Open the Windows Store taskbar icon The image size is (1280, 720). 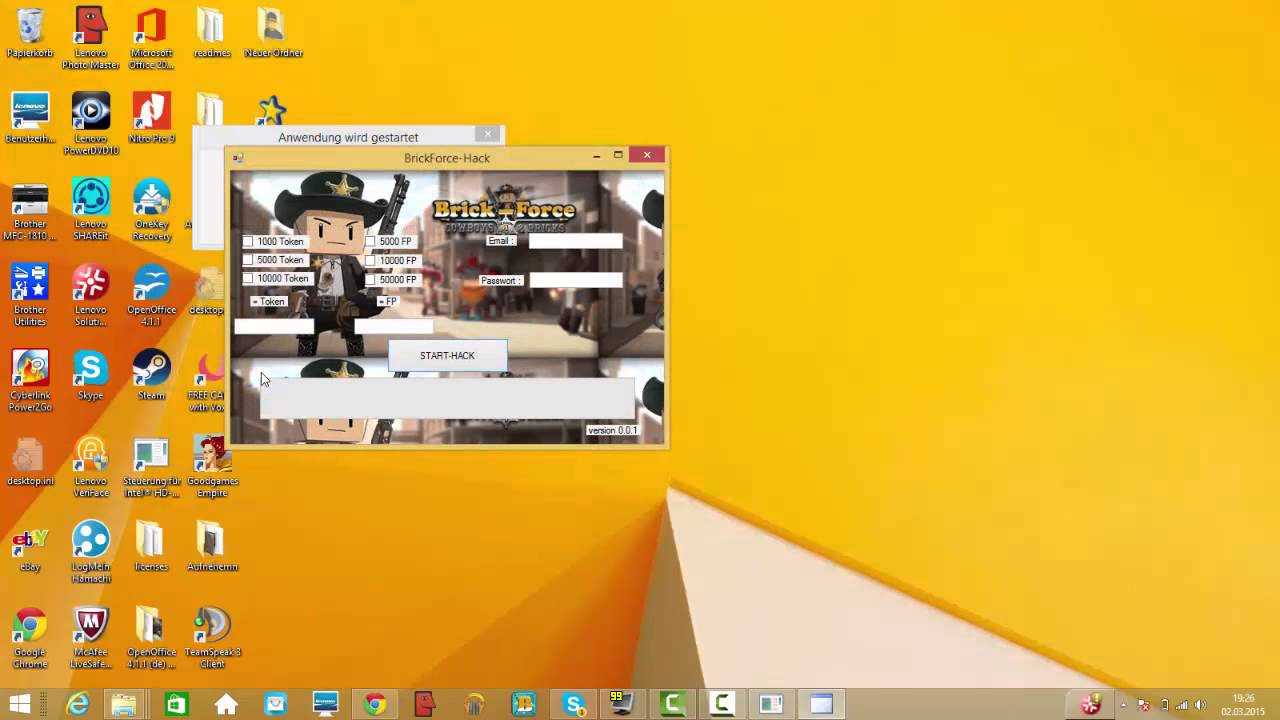pos(176,705)
